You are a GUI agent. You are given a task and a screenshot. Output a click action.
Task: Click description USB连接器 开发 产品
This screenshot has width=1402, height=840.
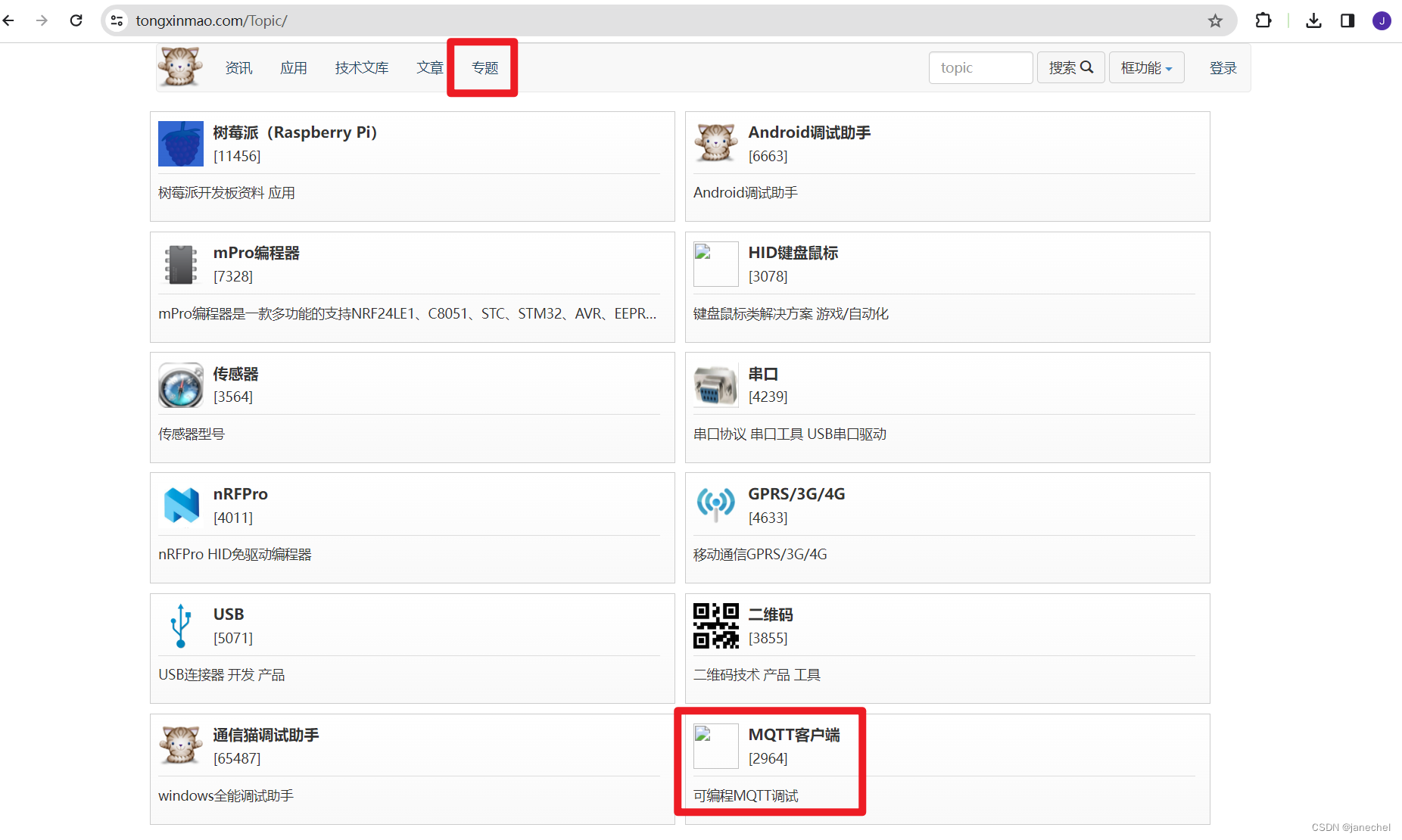tap(221, 675)
